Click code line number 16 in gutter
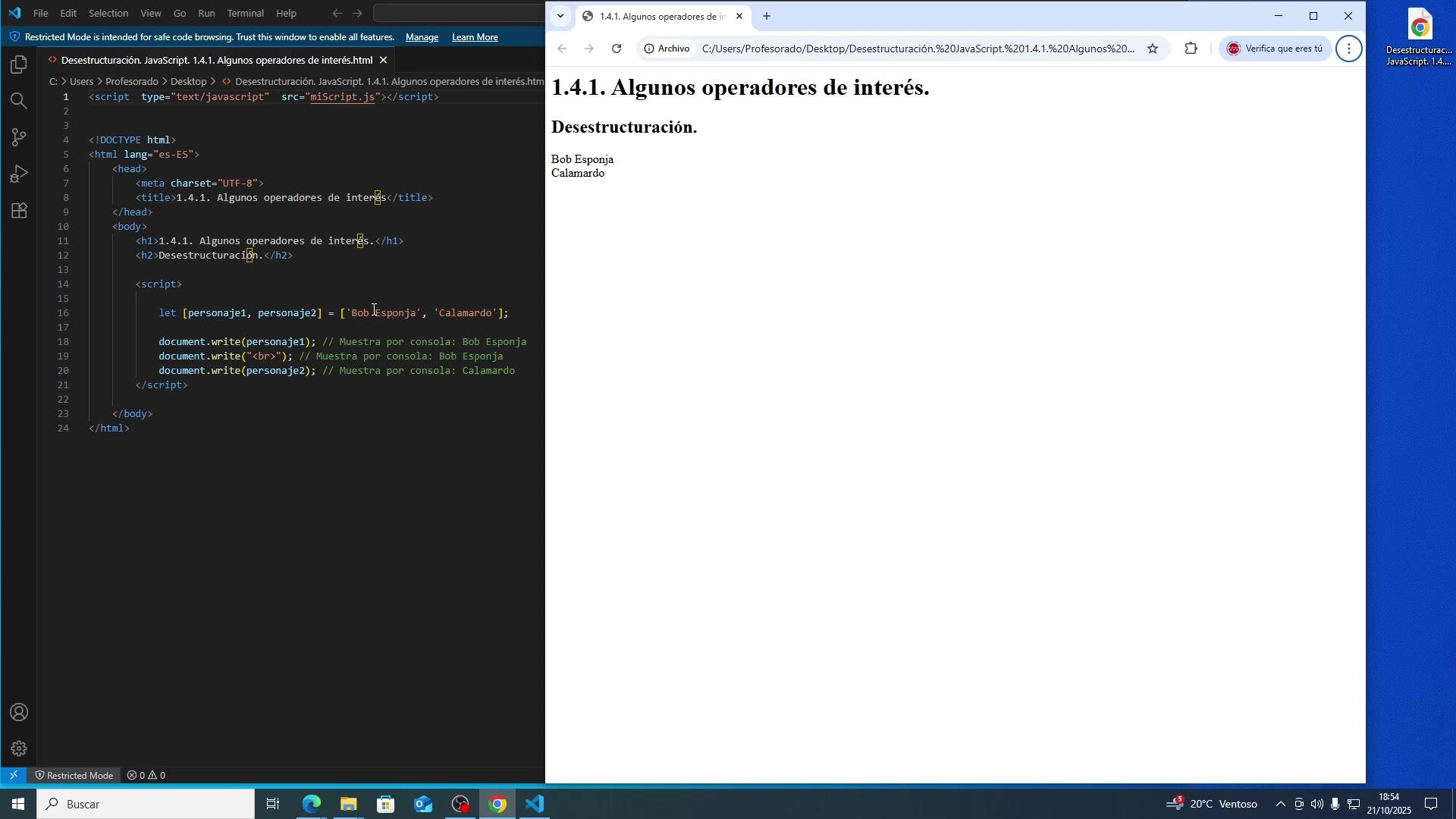 [65, 313]
